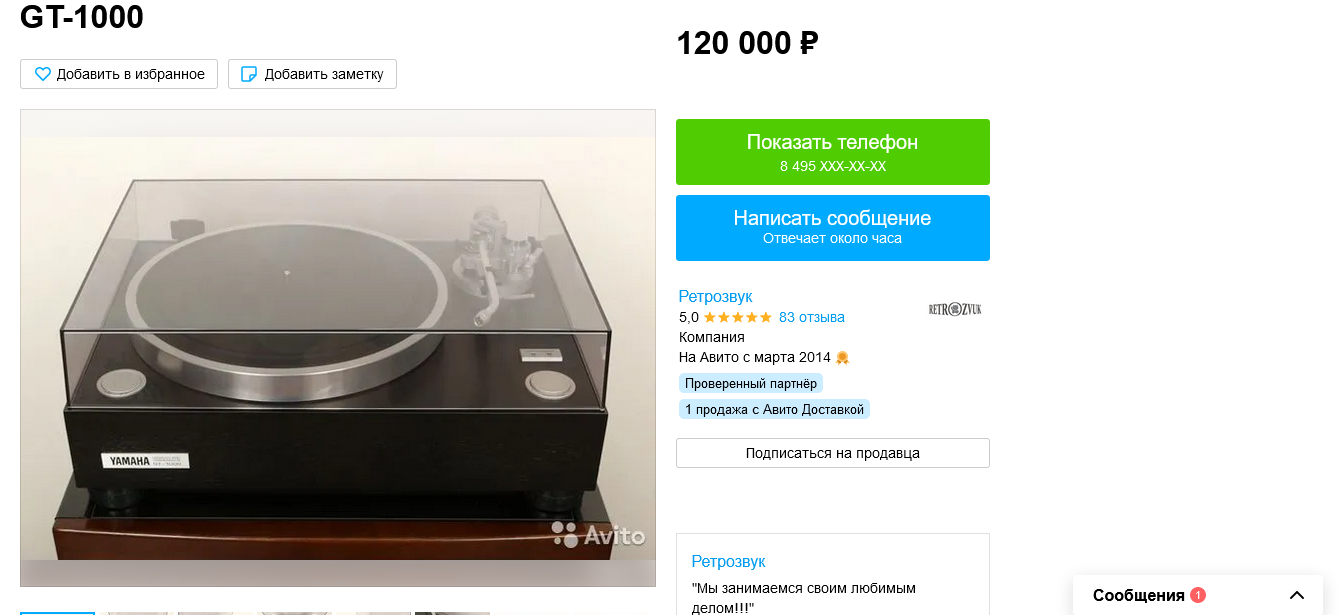Click the badge icon after 'с марта 2014'

coord(842,357)
